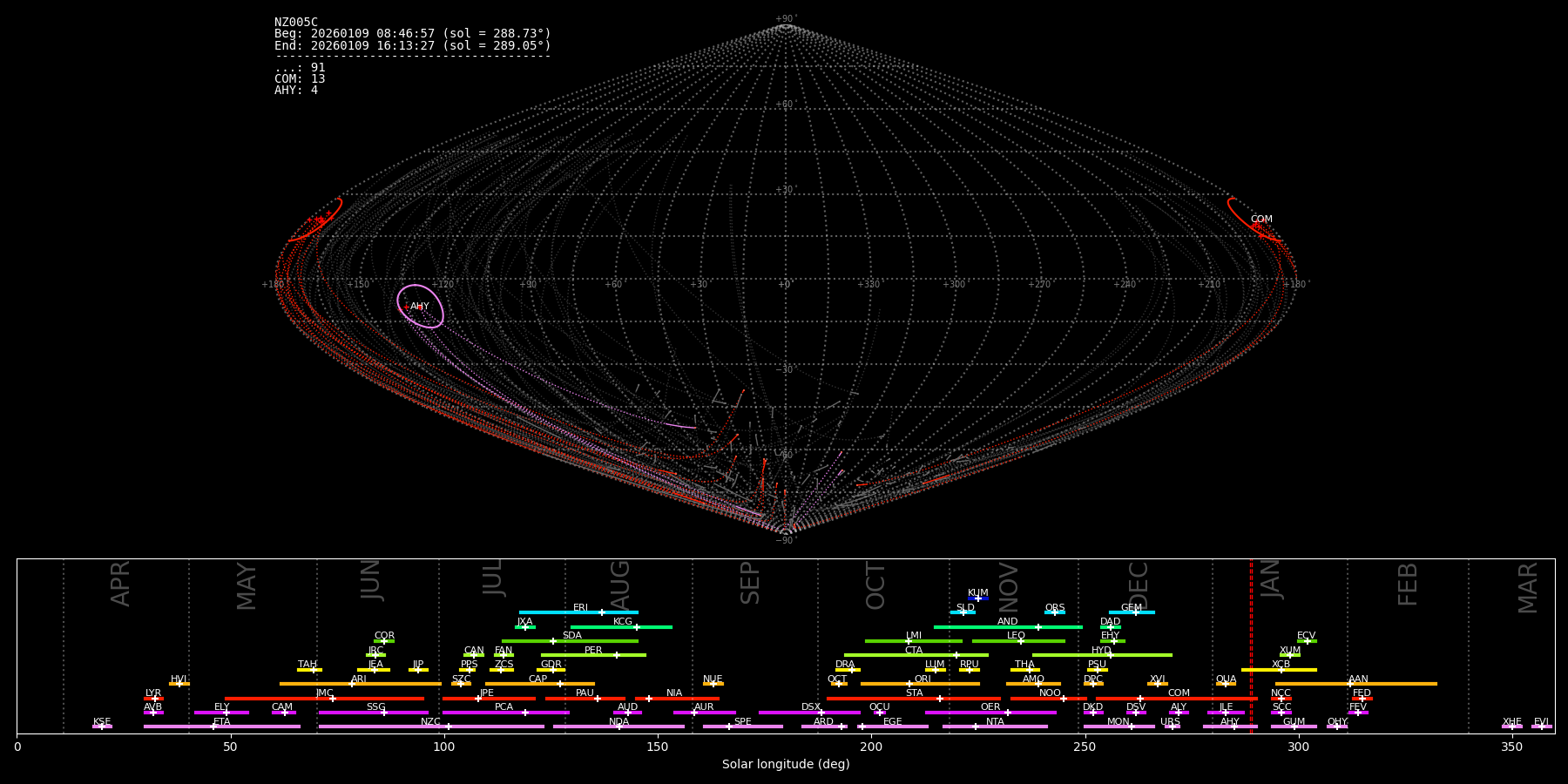
Task: Click the 'AHY: 4' count line
Action: (x=296, y=91)
